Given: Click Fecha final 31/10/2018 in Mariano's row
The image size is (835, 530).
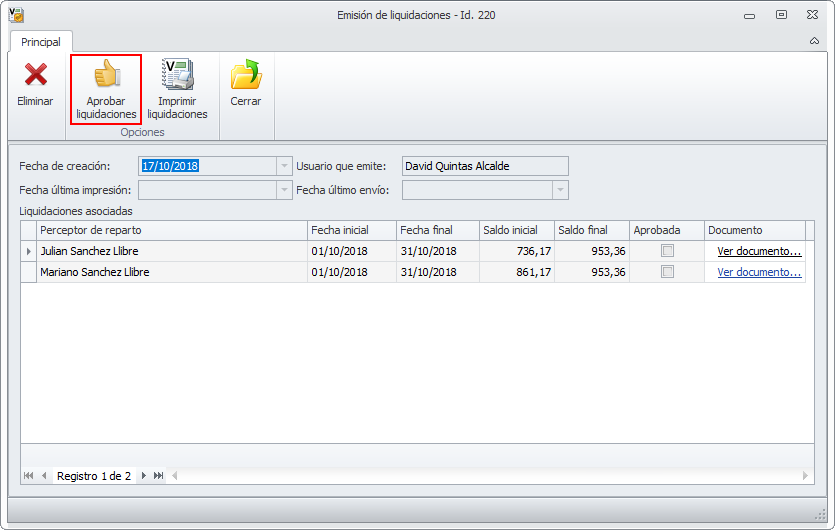Looking at the screenshot, I should [x=438, y=272].
